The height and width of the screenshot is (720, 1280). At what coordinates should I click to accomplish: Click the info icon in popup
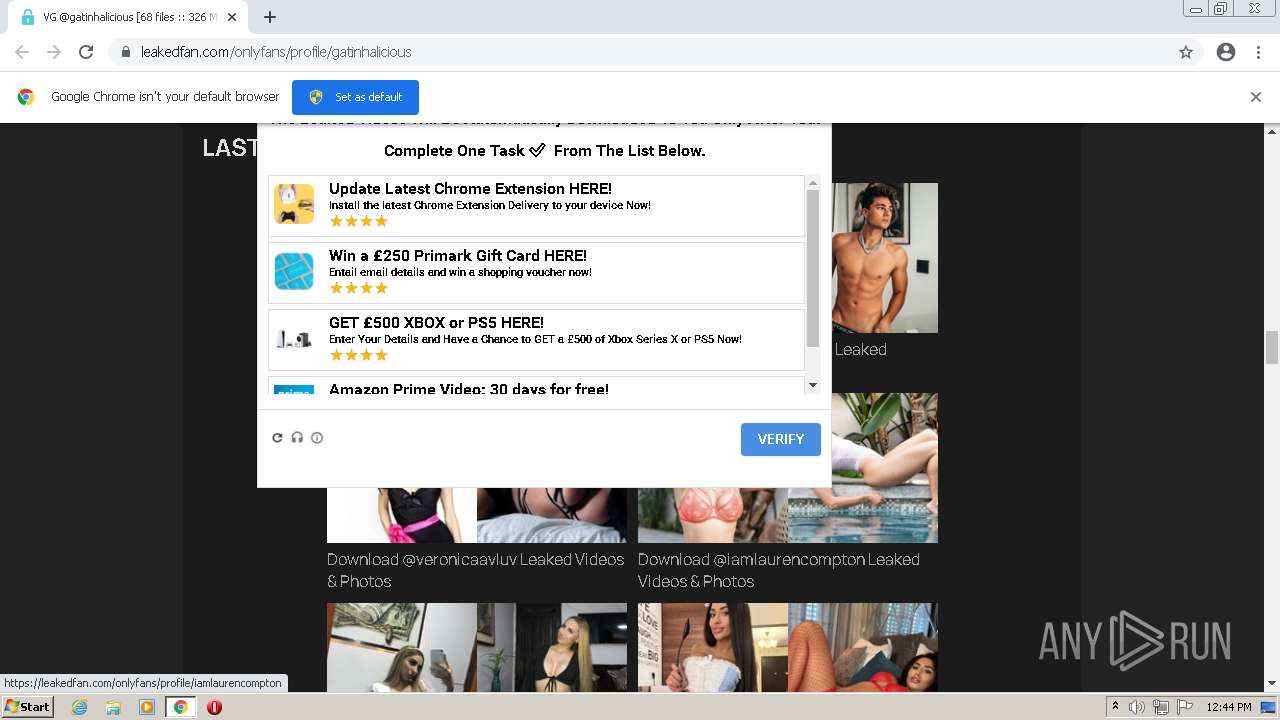tap(317, 438)
